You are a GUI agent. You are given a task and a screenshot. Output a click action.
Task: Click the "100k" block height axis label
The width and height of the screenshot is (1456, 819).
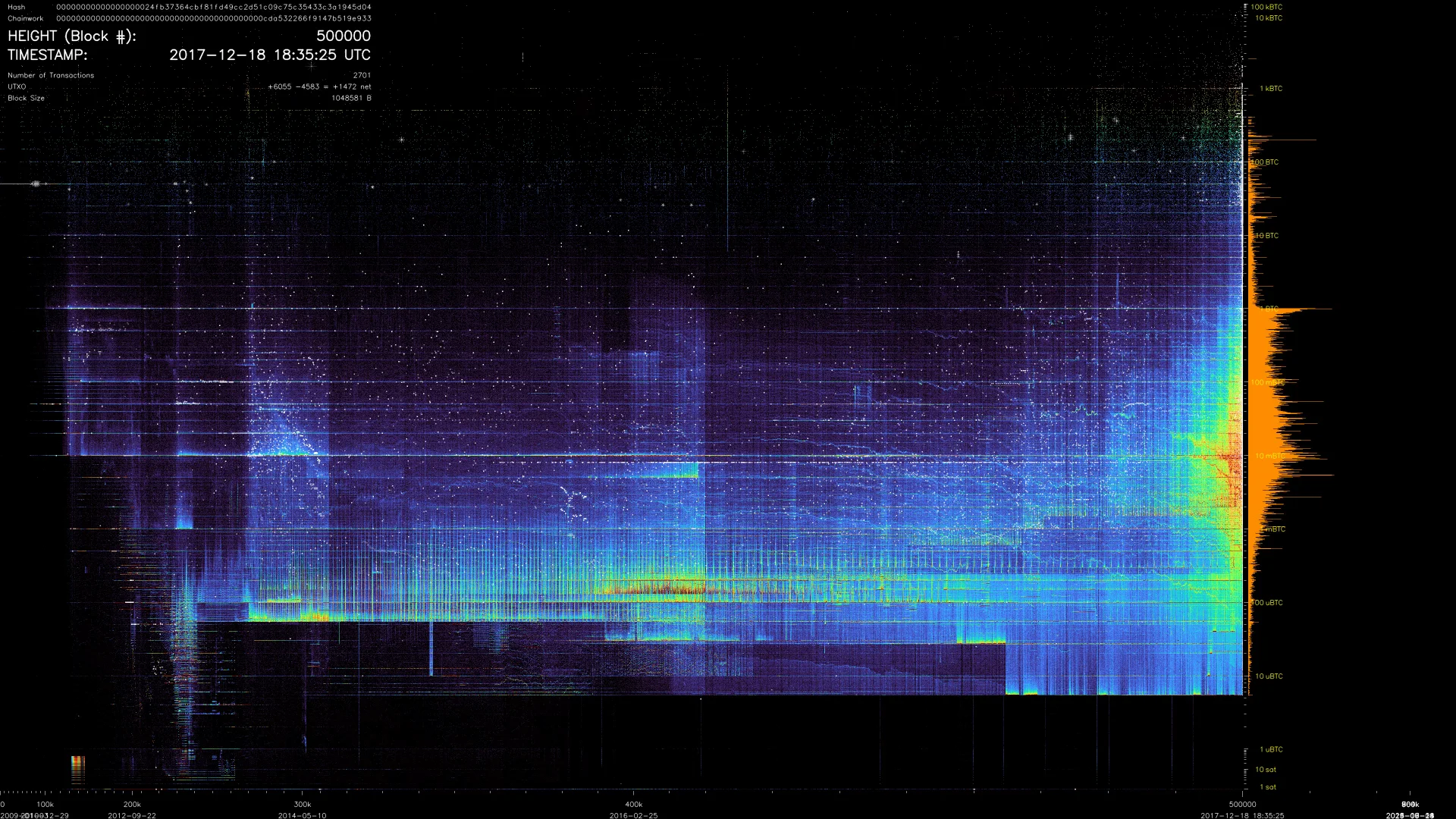(x=45, y=805)
